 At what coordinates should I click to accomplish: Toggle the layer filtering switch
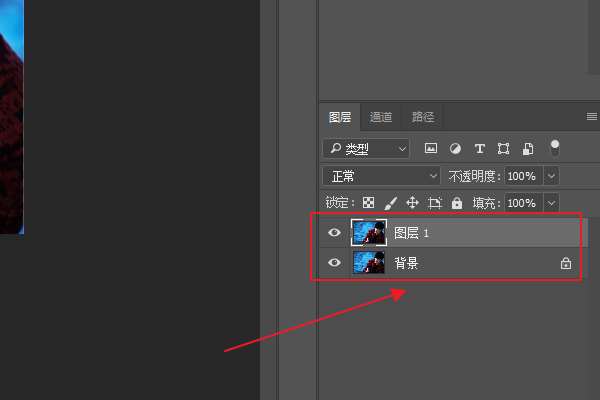pos(554,148)
